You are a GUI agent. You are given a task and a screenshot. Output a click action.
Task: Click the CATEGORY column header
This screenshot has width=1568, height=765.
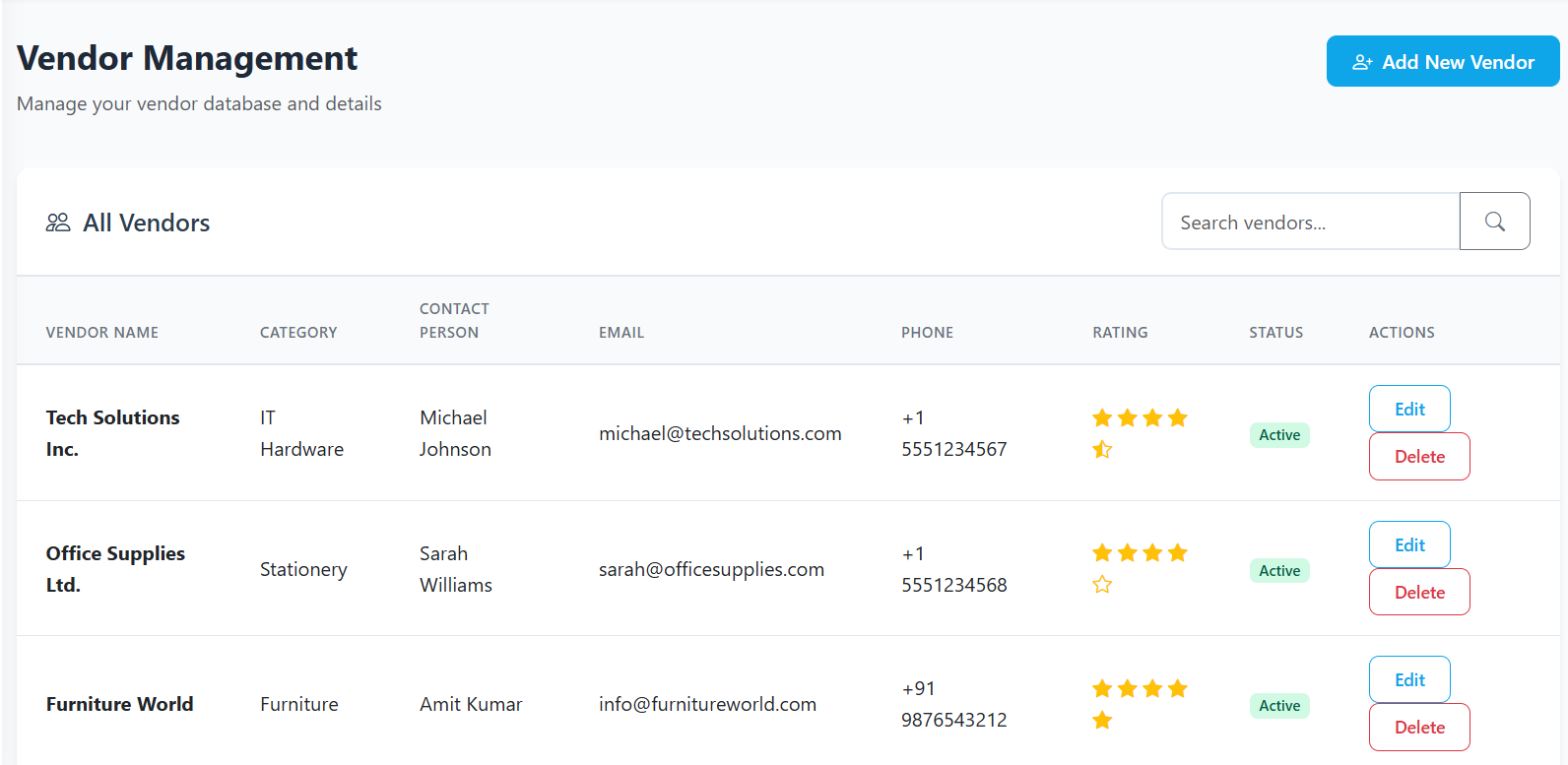coord(298,333)
